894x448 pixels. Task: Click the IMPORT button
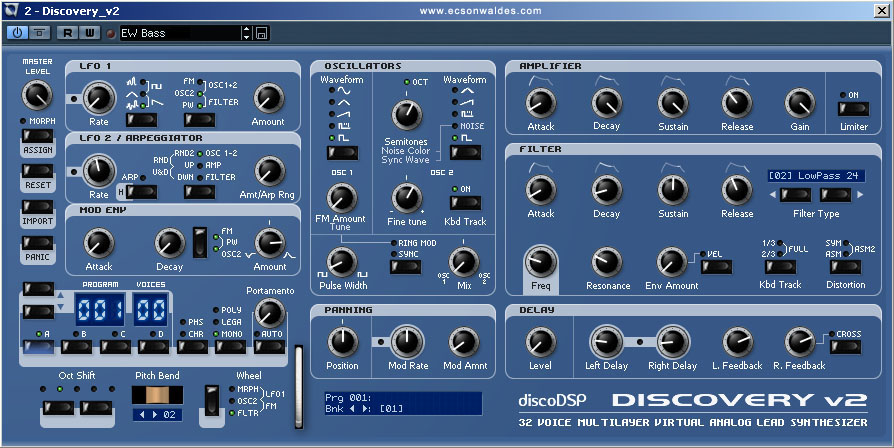37,207
